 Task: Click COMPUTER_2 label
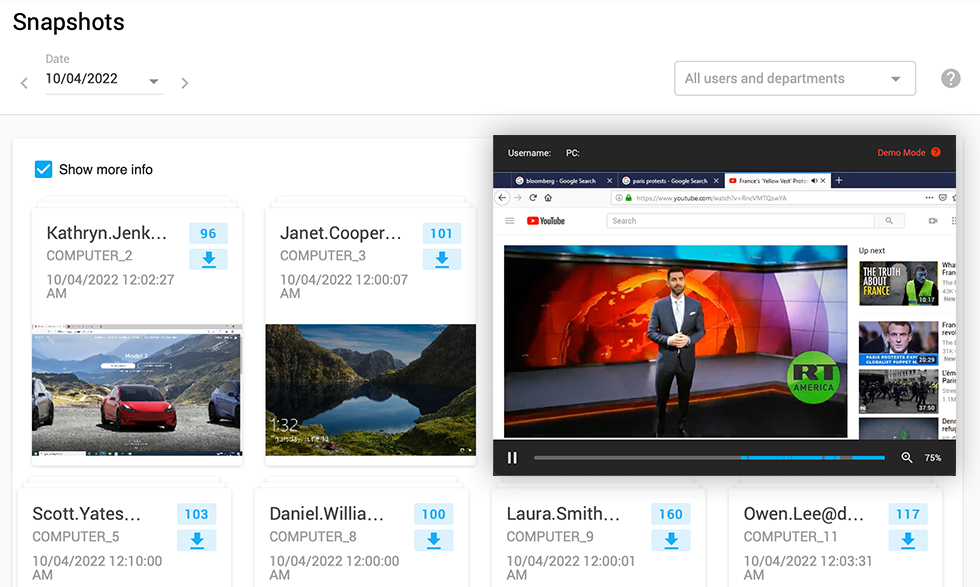pyautogui.click(x=89, y=256)
